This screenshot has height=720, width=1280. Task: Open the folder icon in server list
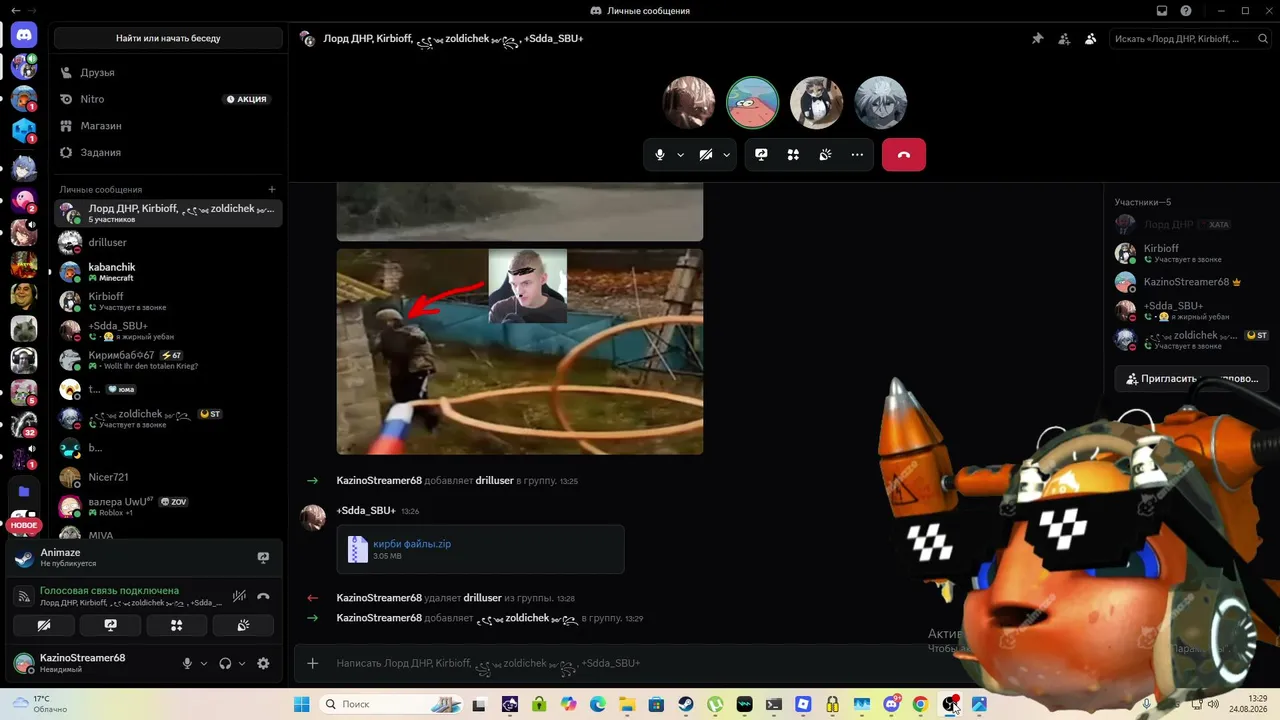click(24, 492)
